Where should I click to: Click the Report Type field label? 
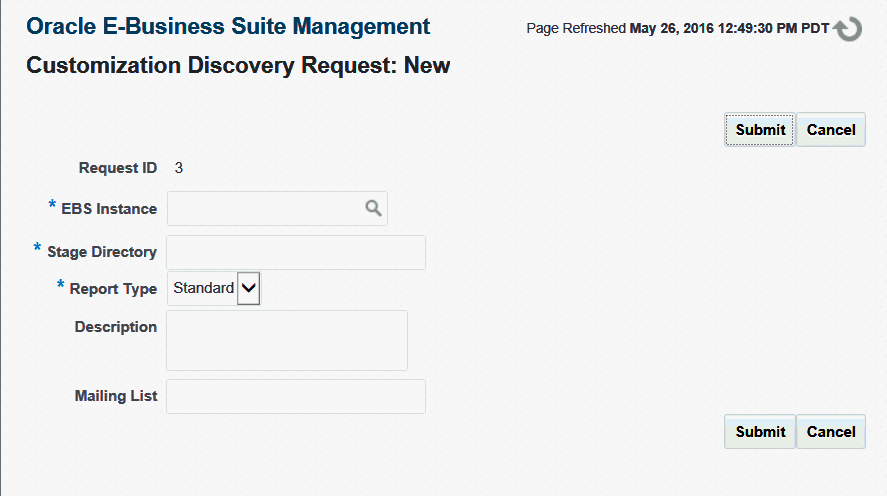tap(113, 288)
